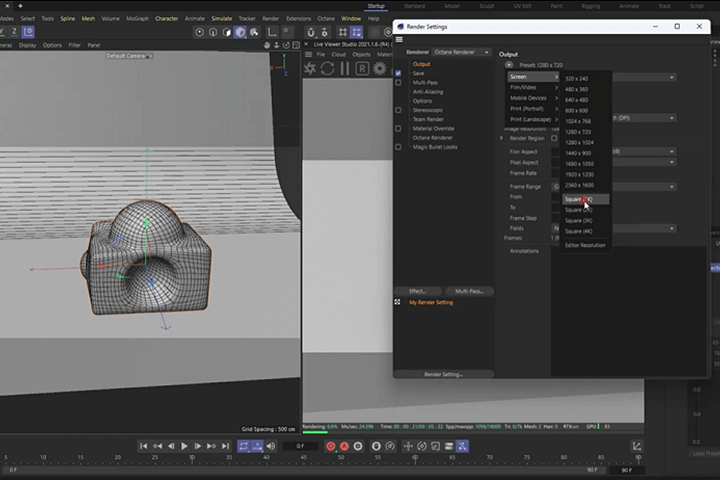This screenshot has height=480, width=720.
Task: Select the Anti-Aliasing settings row
Action: pyautogui.click(x=428, y=92)
